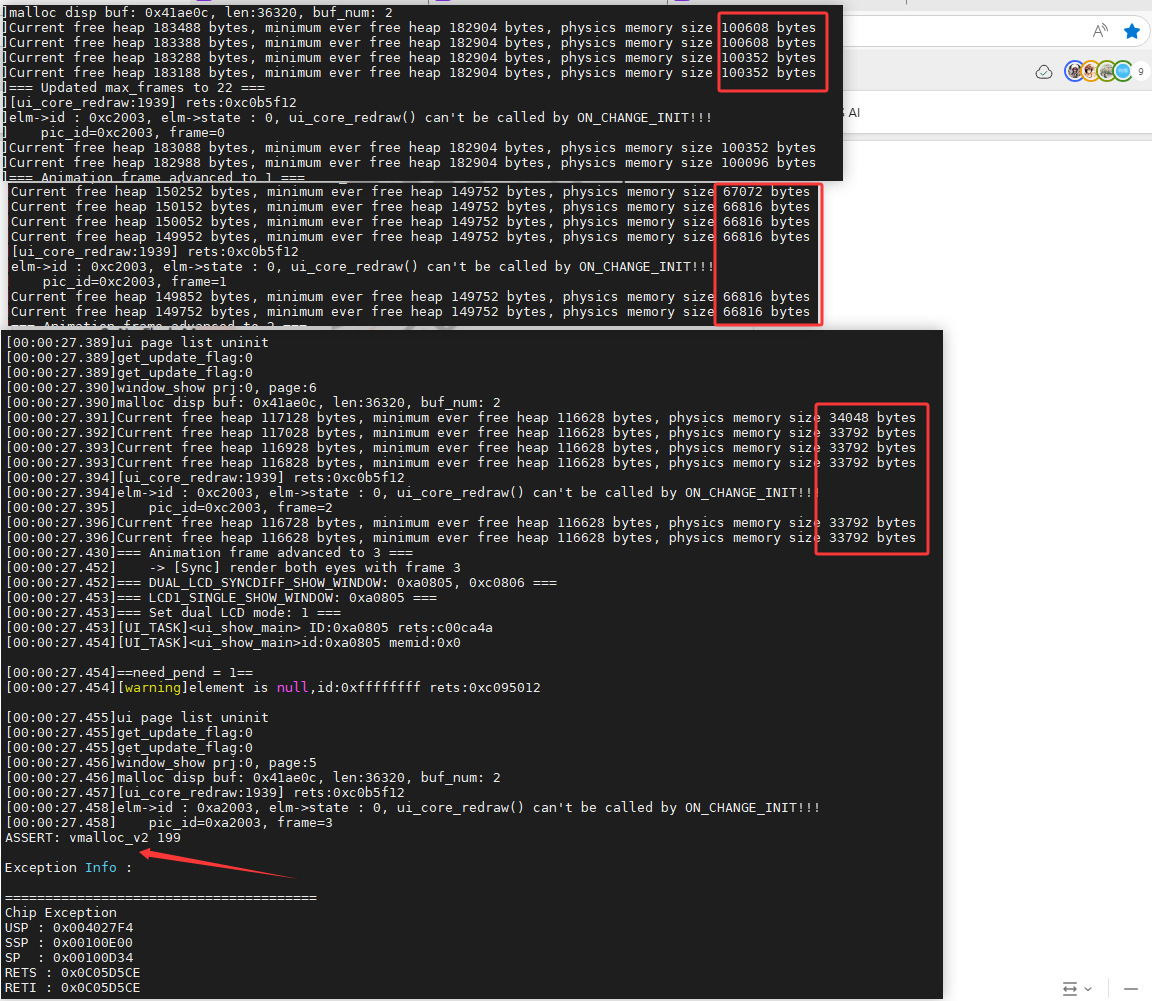Viewport: 1152px width, 1001px height.
Task: Select the 'USP : 0x004027F4' register line
Action: click(69, 928)
